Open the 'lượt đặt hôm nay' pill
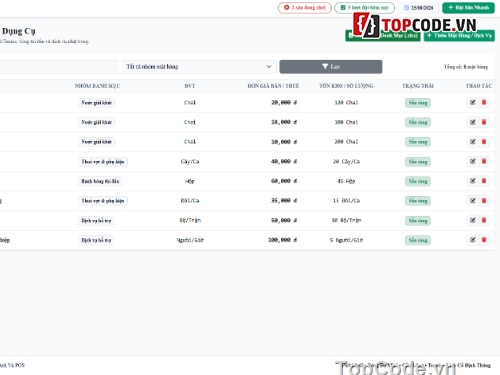This screenshot has width=500, height=375. (x=364, y=7)
